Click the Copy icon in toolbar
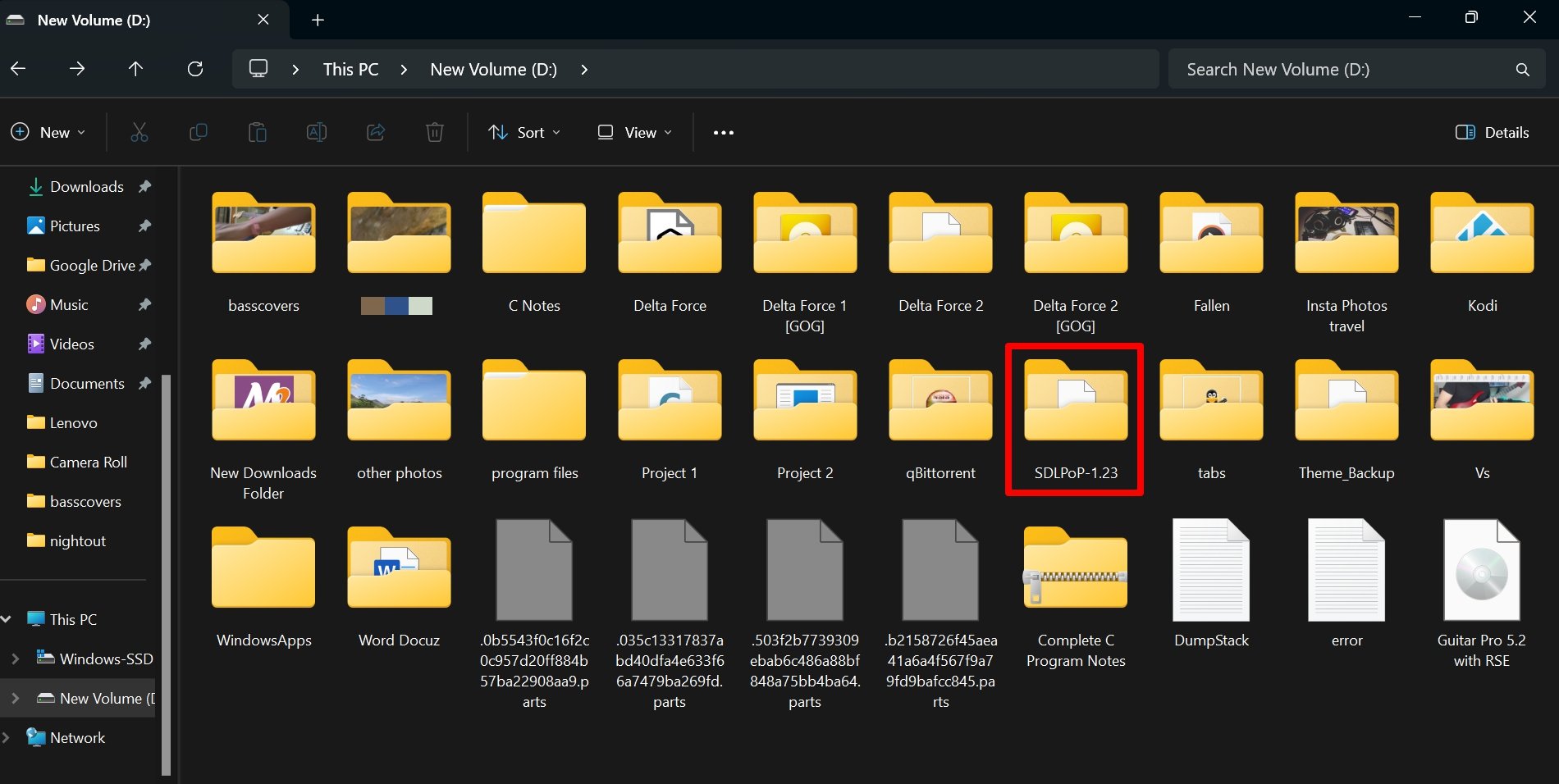This screenshot has width=1559, height=784. pos(198,132)
